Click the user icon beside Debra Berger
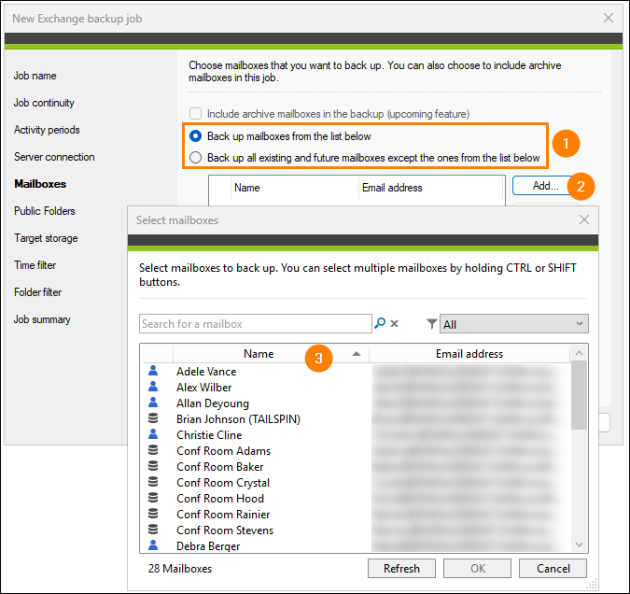The height and width of the screenshot is (594, 630). (x=153, y=545)
